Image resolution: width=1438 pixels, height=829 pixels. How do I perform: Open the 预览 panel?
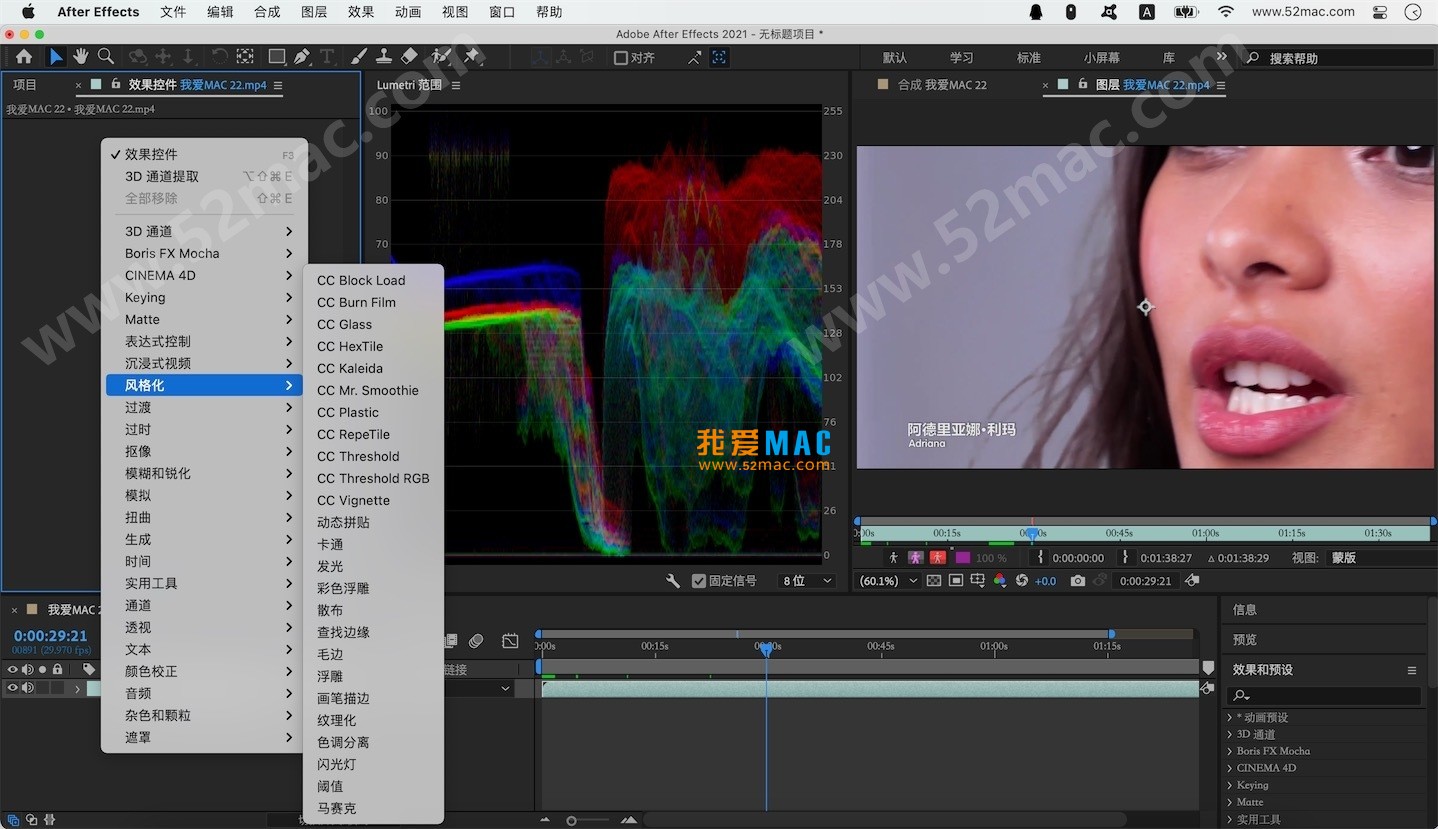point(1245,639)
